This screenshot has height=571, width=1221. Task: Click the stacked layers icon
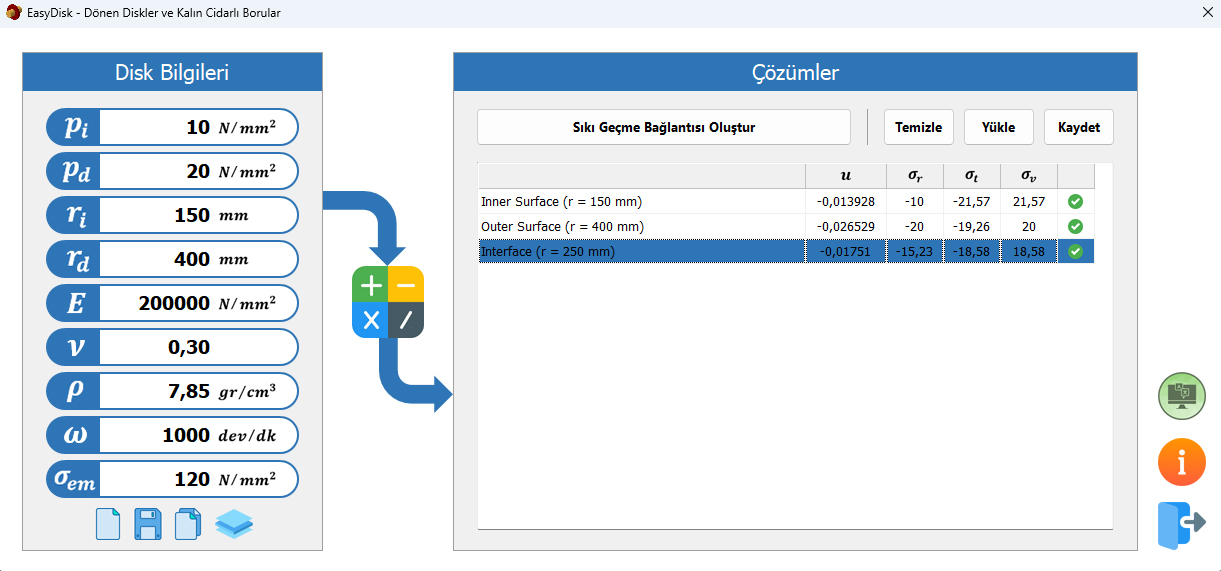coord(234,524)
